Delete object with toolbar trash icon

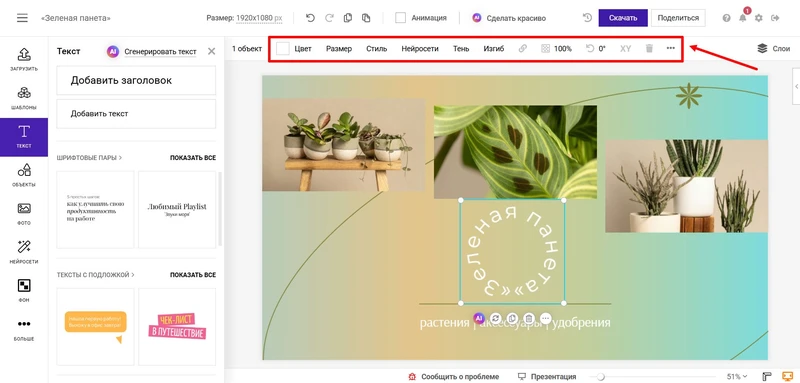[649, 48]
